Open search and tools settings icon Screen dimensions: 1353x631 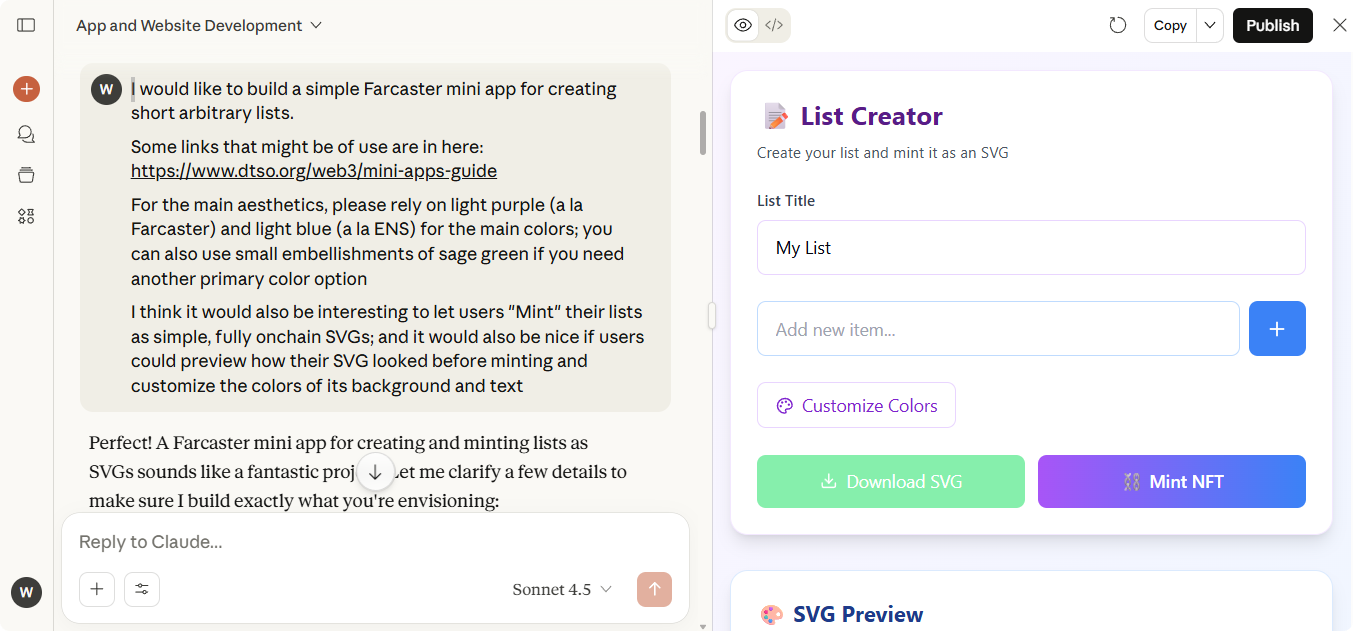[x=142, y=589]
